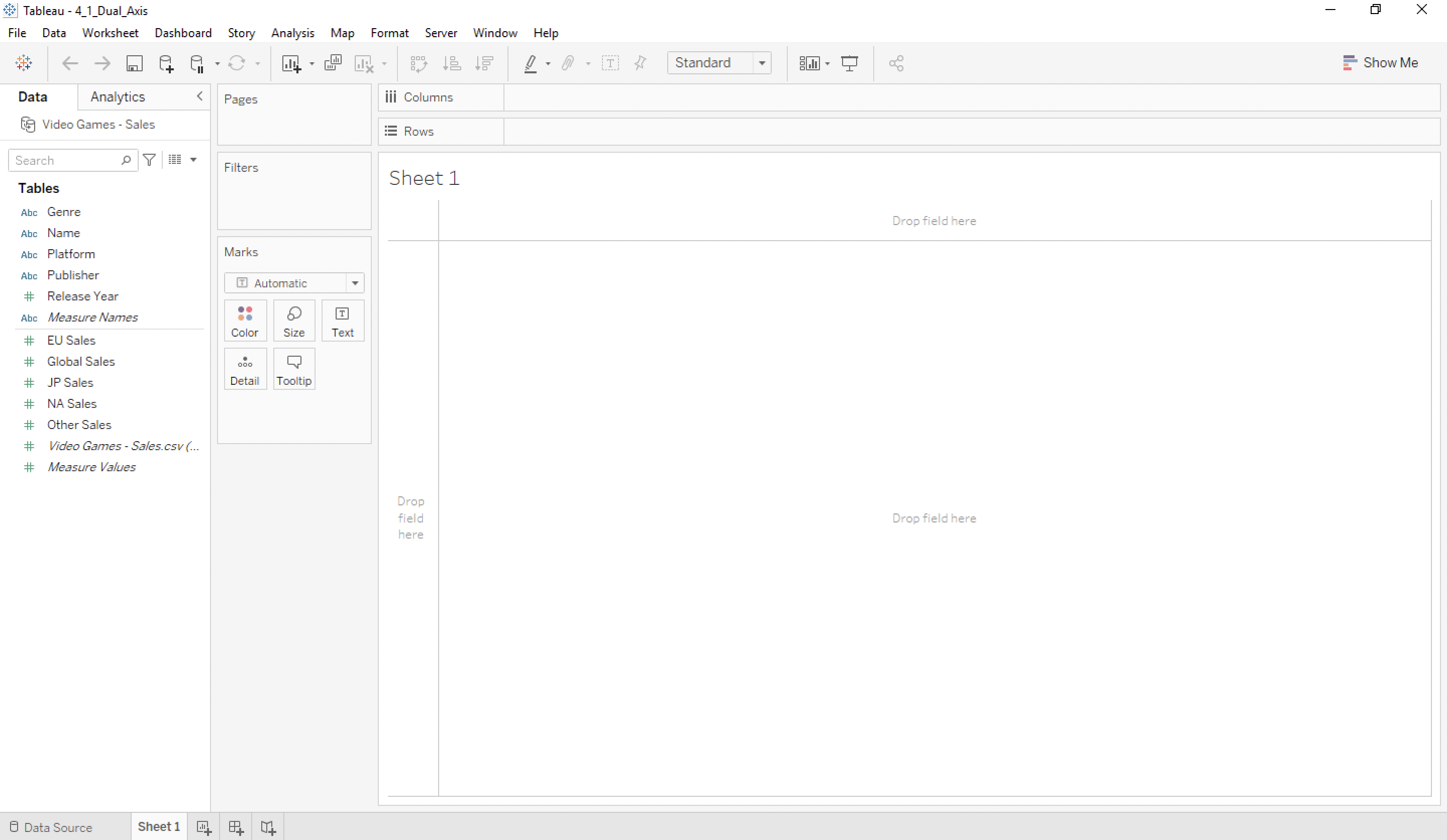This screenshot has height=840, width=1447.
Task: Open the Dashboard menu
Action: (183, 33)
